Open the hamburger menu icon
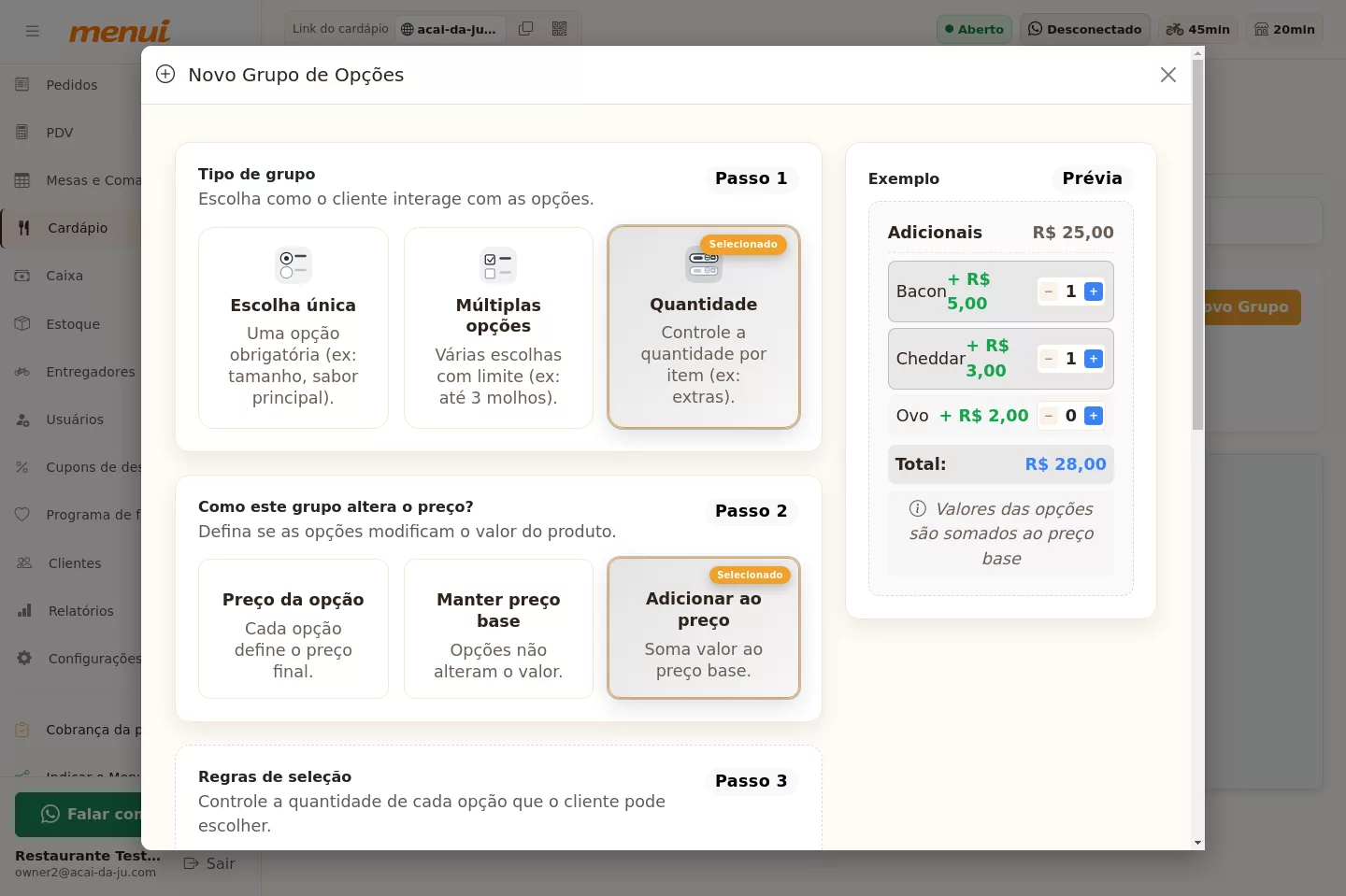The height and width of the screenshot is (896, 1346). [x=33, y=31]
